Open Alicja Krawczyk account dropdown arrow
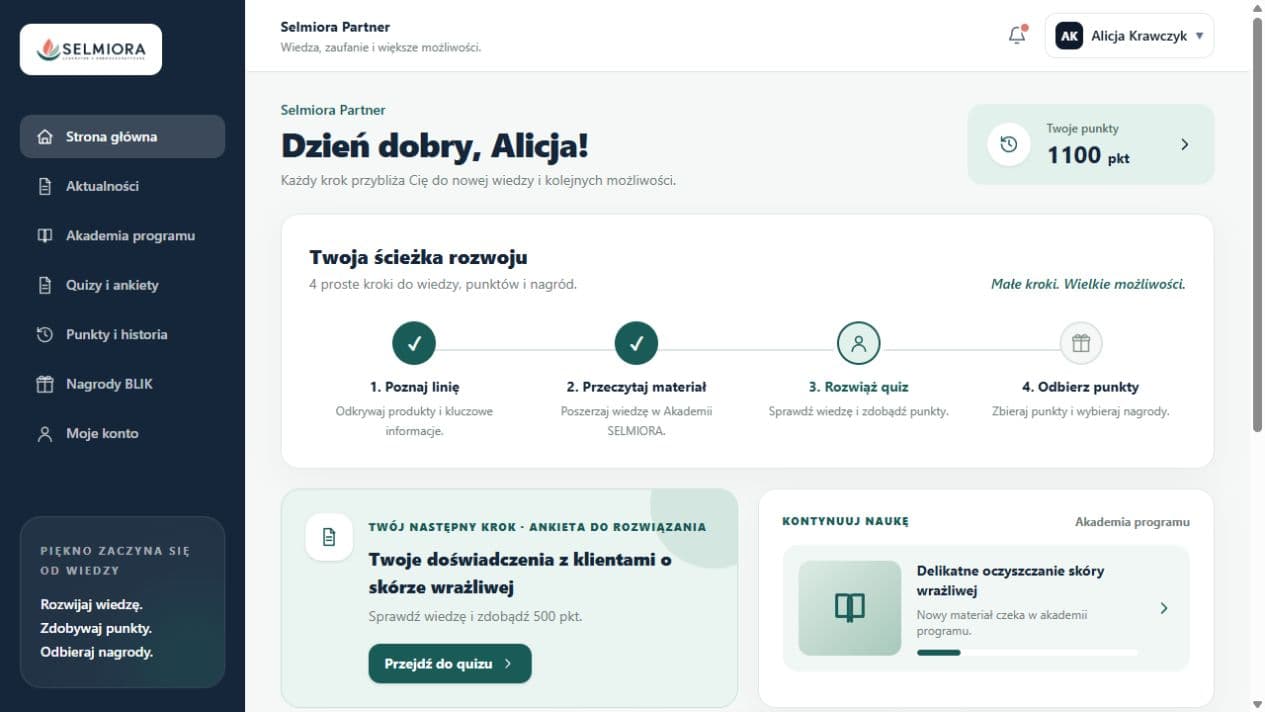 1199,36
